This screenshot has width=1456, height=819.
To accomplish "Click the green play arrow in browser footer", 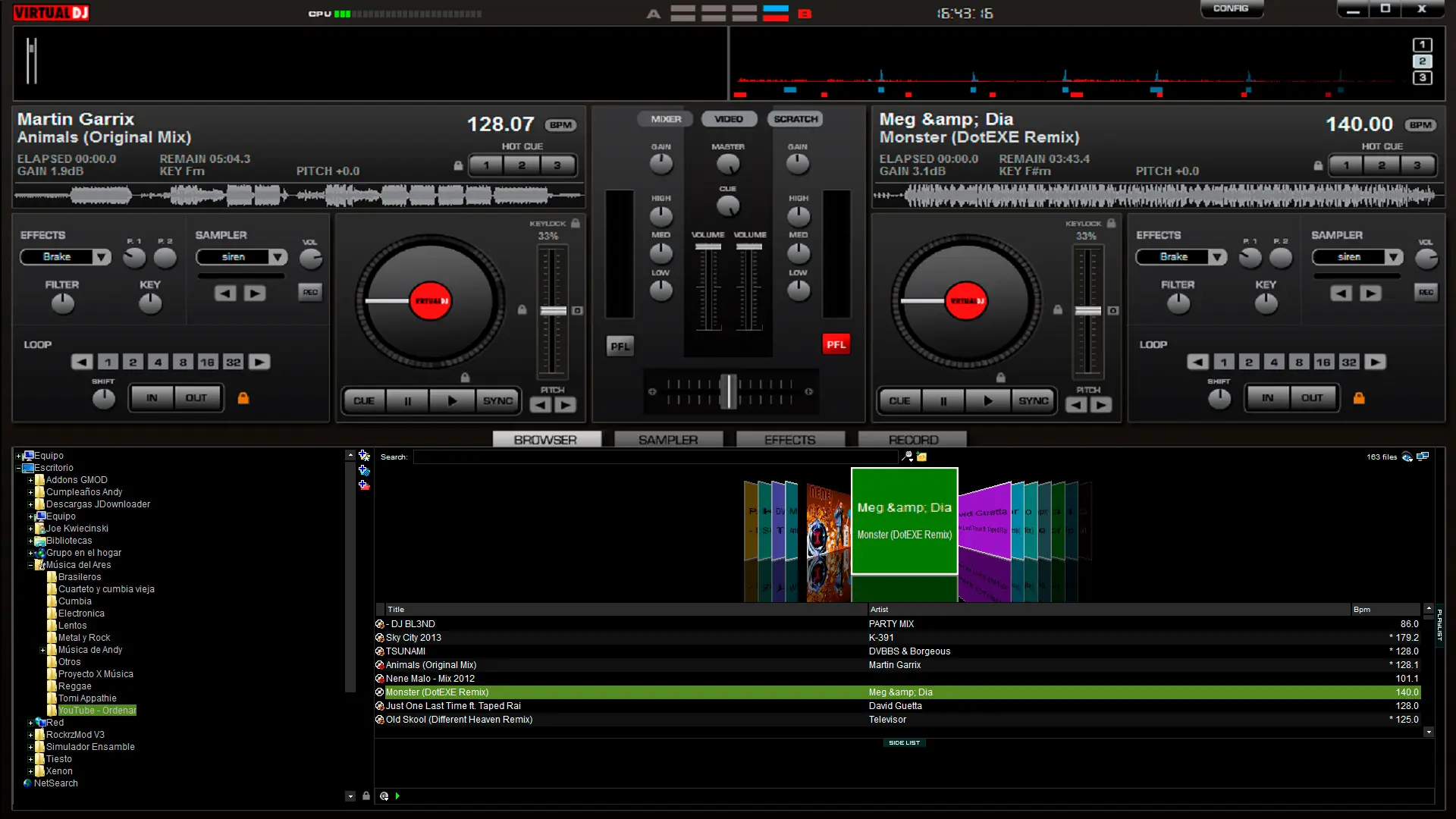I will 397,796.
